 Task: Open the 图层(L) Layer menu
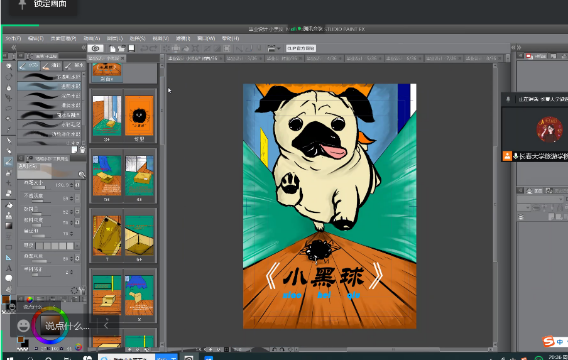pos(115,38)
